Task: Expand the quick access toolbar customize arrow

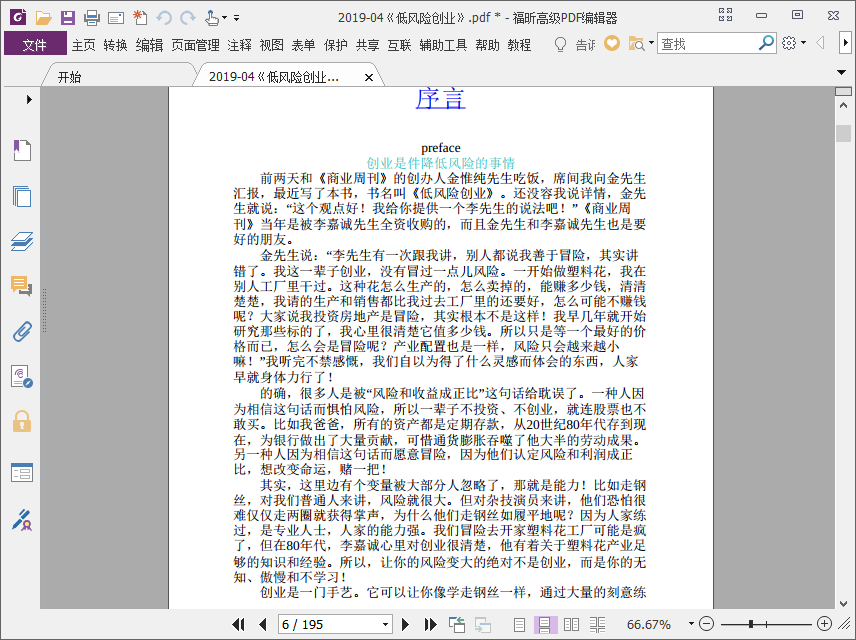Action: pos(236,18)
